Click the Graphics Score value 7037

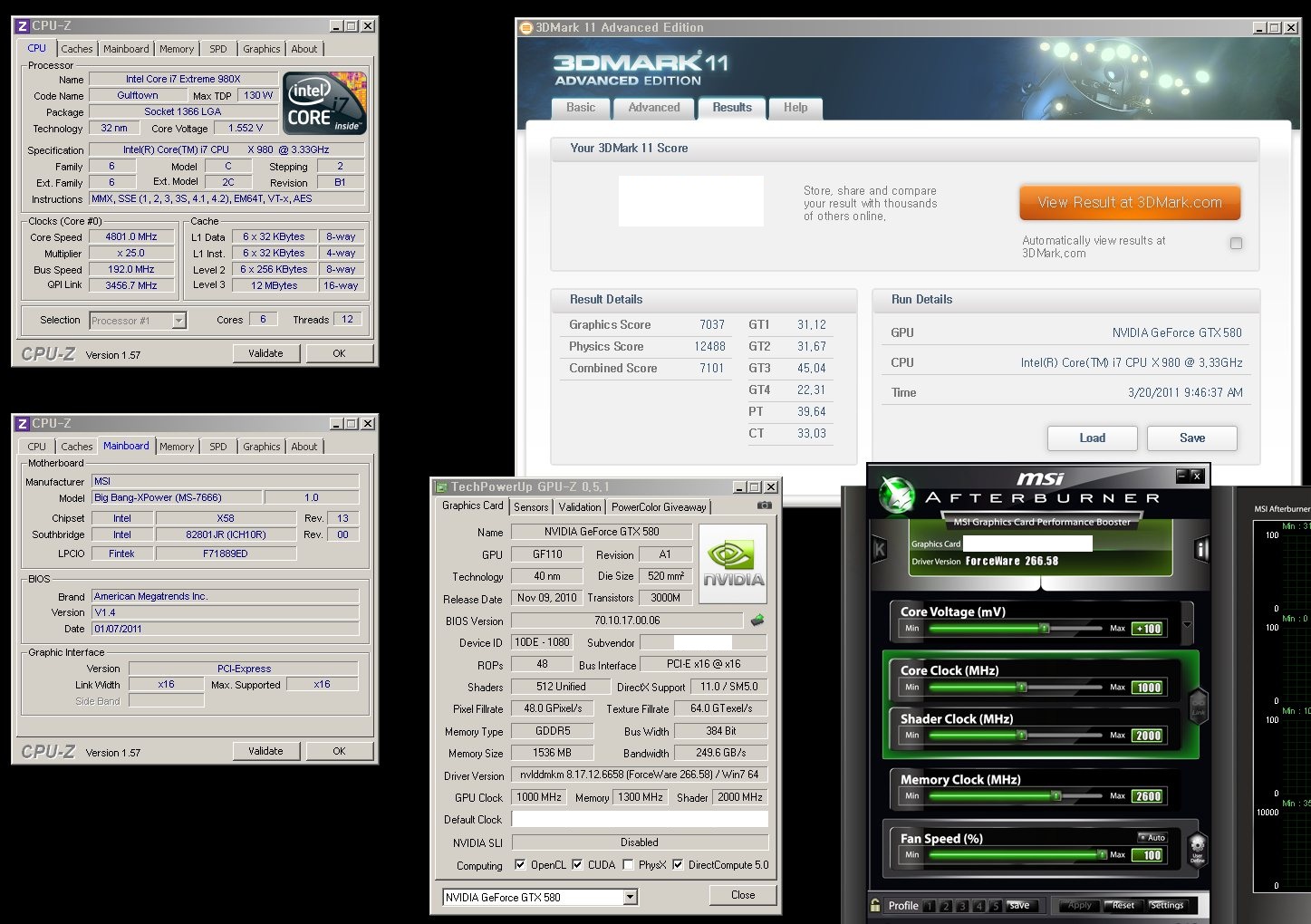click(712, 324)
